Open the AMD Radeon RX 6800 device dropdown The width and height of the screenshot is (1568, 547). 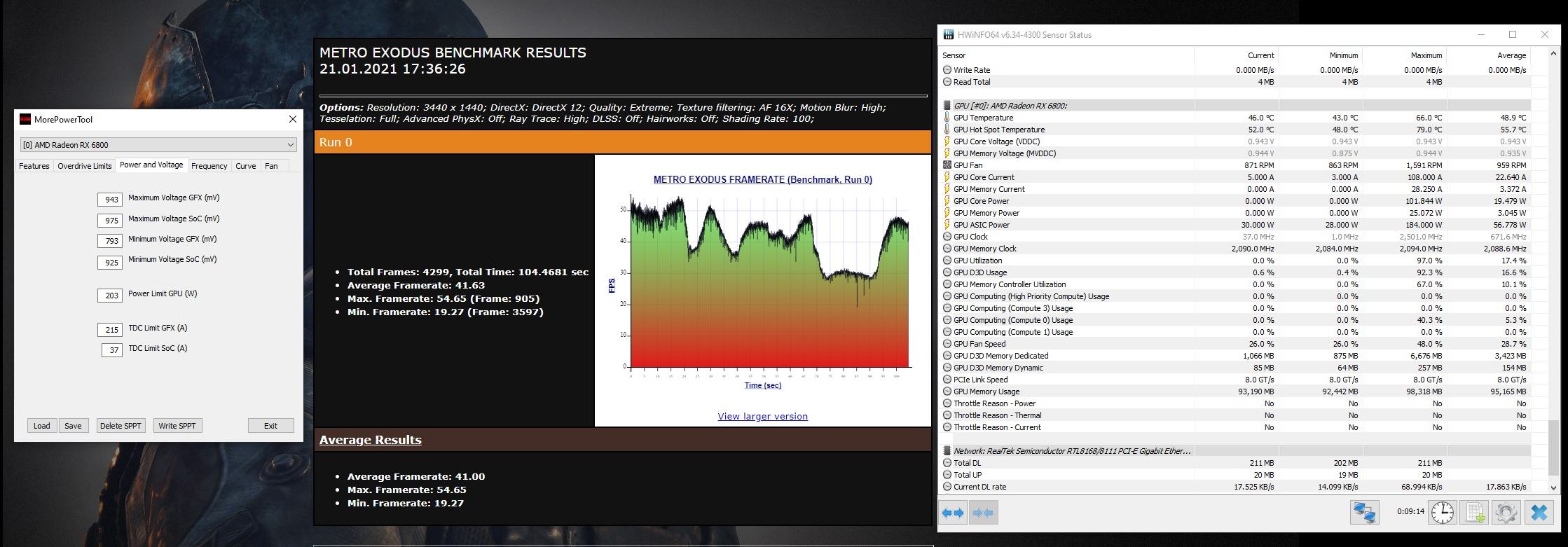[158, 145]
